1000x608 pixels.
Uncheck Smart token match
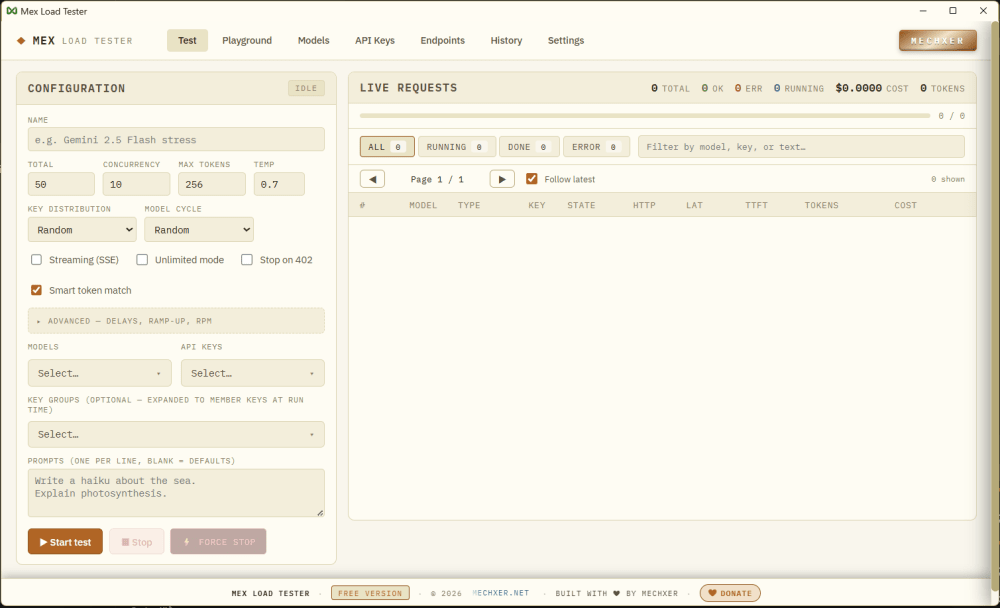point(36,290)
